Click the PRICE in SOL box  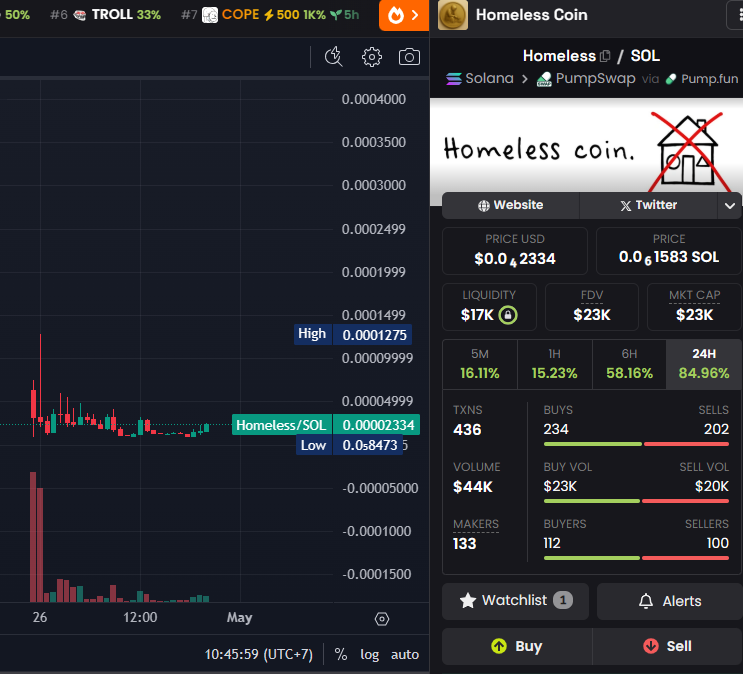[x=669, y=251]
